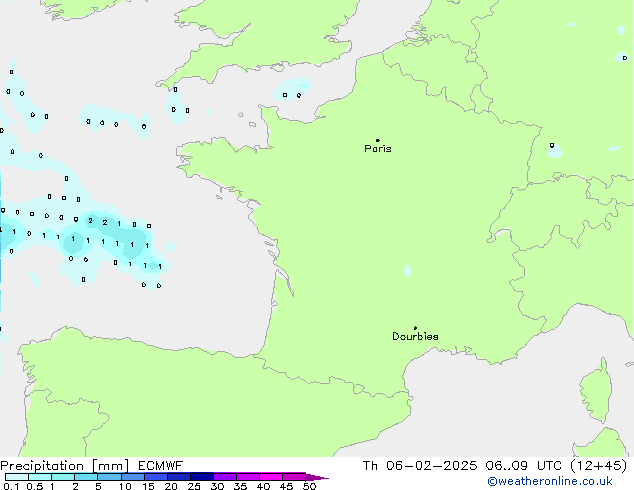Click the legend scale label '10'
The height and width of the screenshot is (490, 634).
coord(125,486)
